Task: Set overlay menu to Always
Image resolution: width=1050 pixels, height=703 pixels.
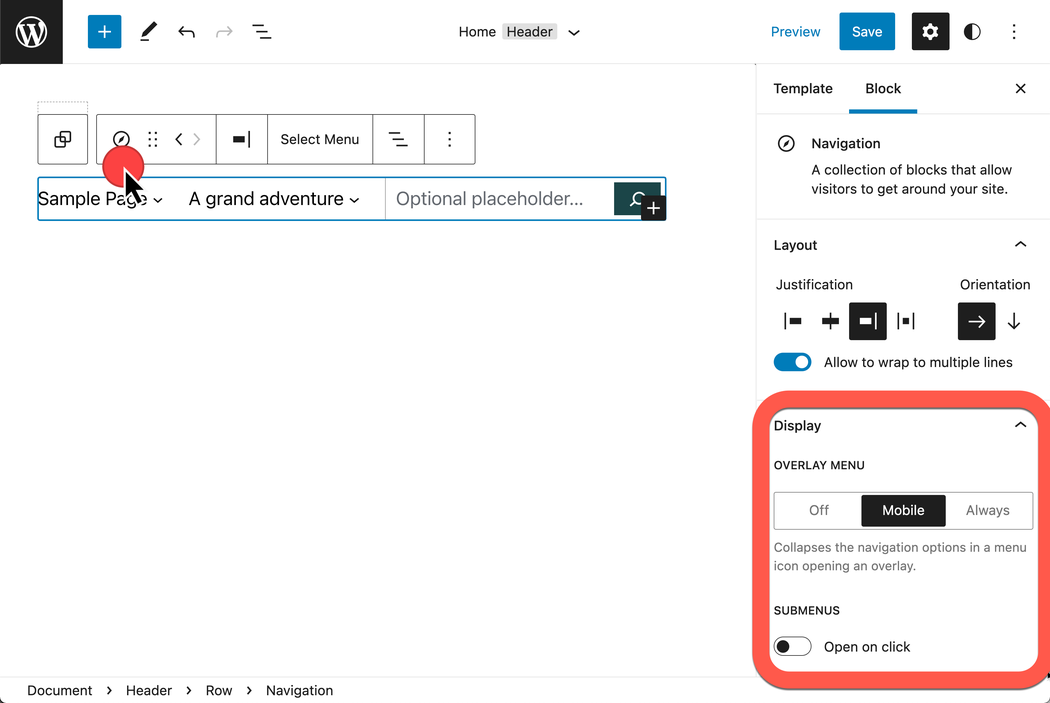Action: (x=987, y=510)
